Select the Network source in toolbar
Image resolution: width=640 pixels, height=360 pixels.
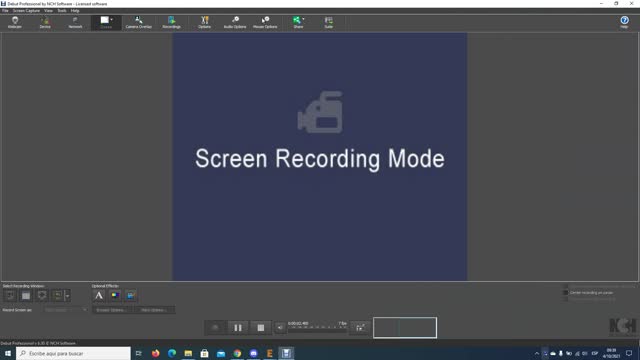click(75, 22)
